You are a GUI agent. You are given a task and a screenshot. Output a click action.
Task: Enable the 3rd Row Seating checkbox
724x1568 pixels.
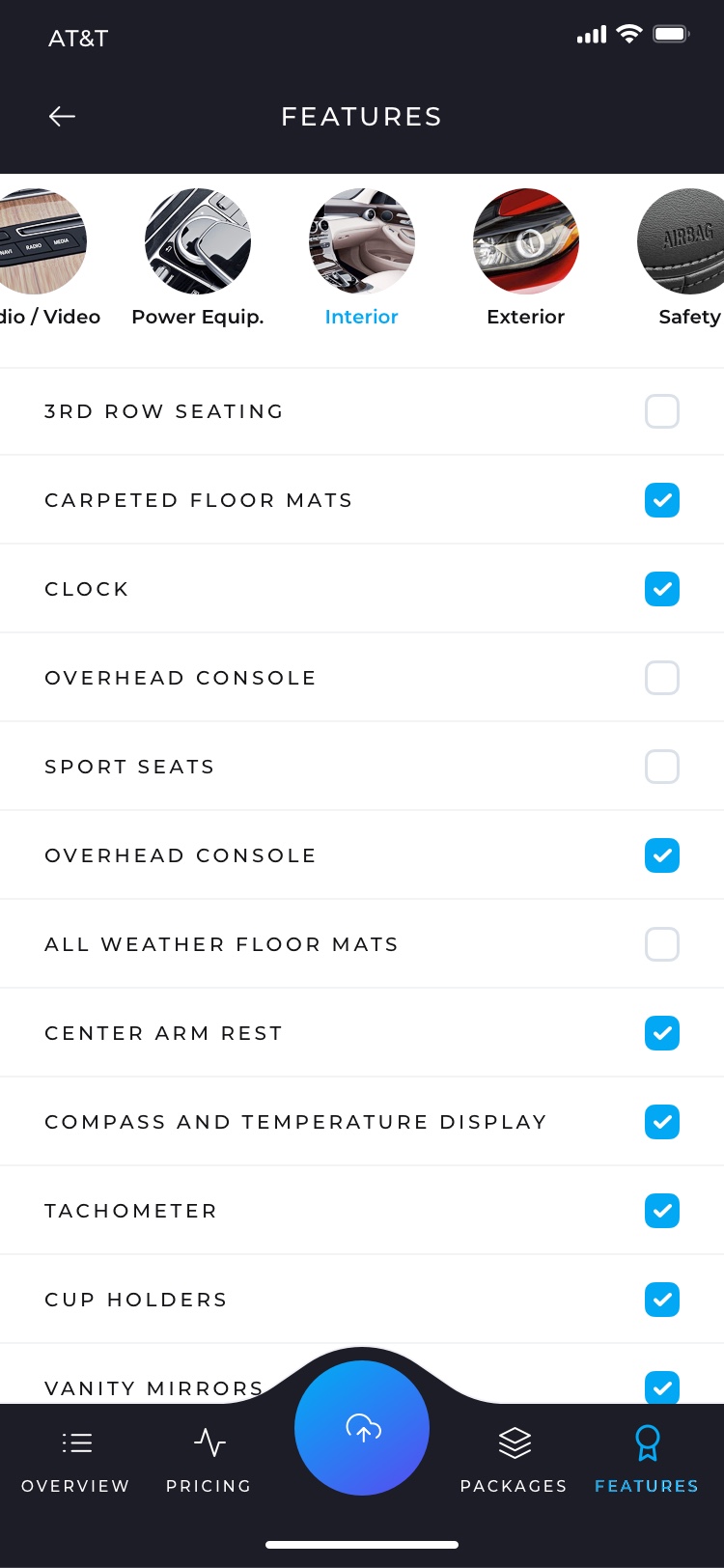(662, 411)
